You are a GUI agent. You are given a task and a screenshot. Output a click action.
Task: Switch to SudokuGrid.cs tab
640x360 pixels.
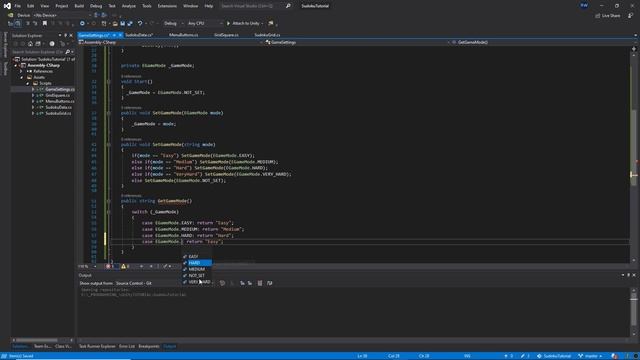(x=267, y=35)
